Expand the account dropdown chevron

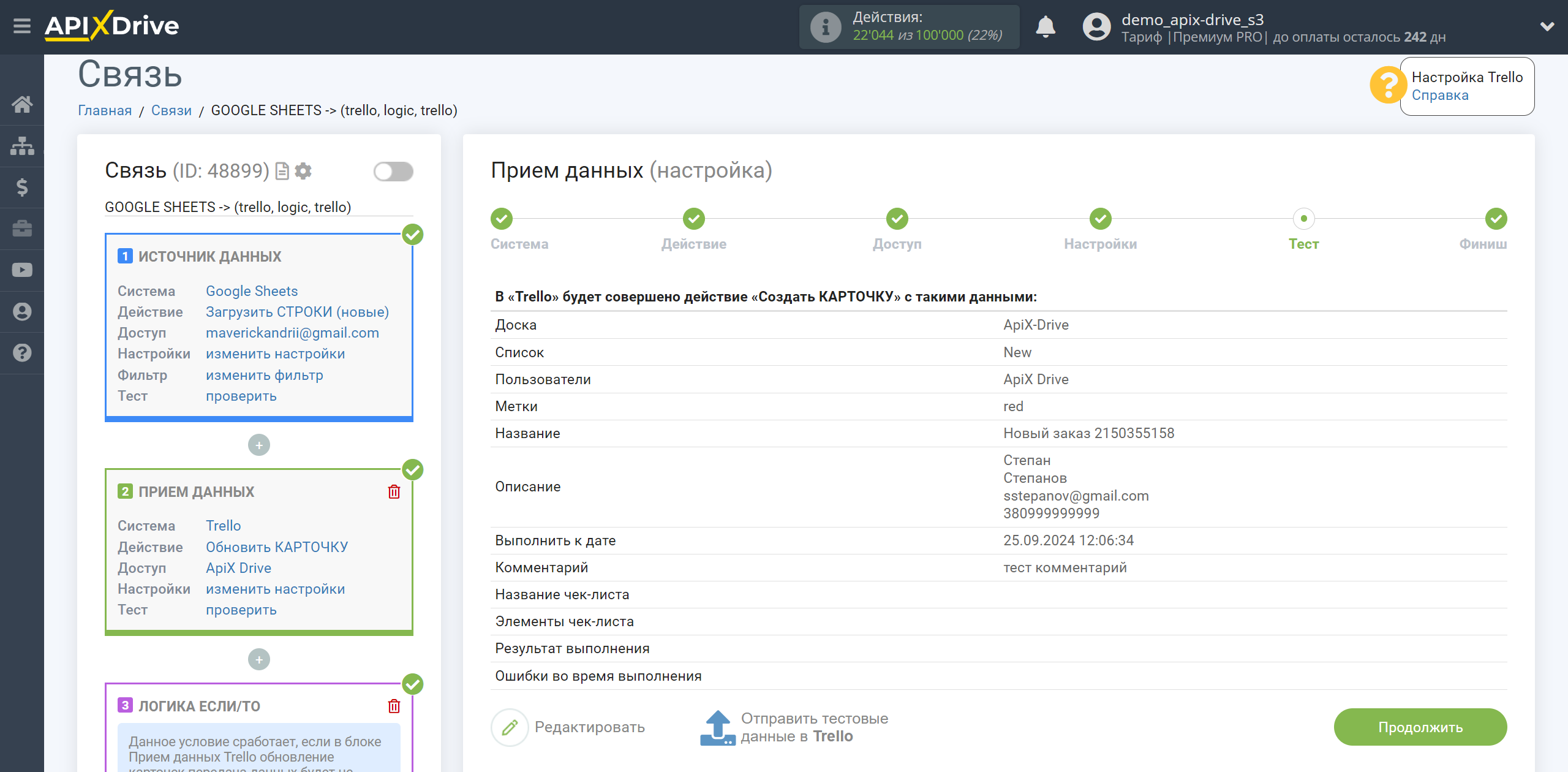click(x=1547, y=26)
